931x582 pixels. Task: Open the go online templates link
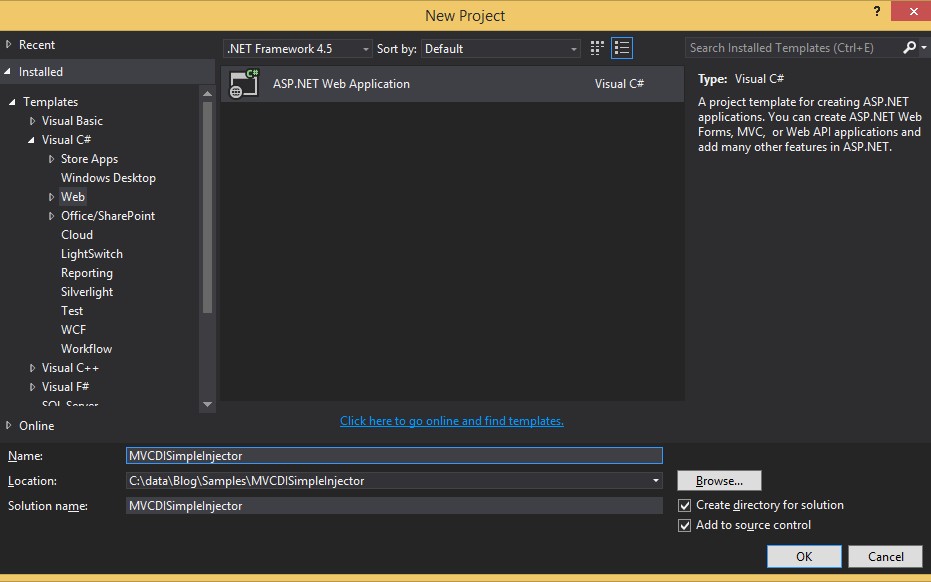(x=452, y=421)
